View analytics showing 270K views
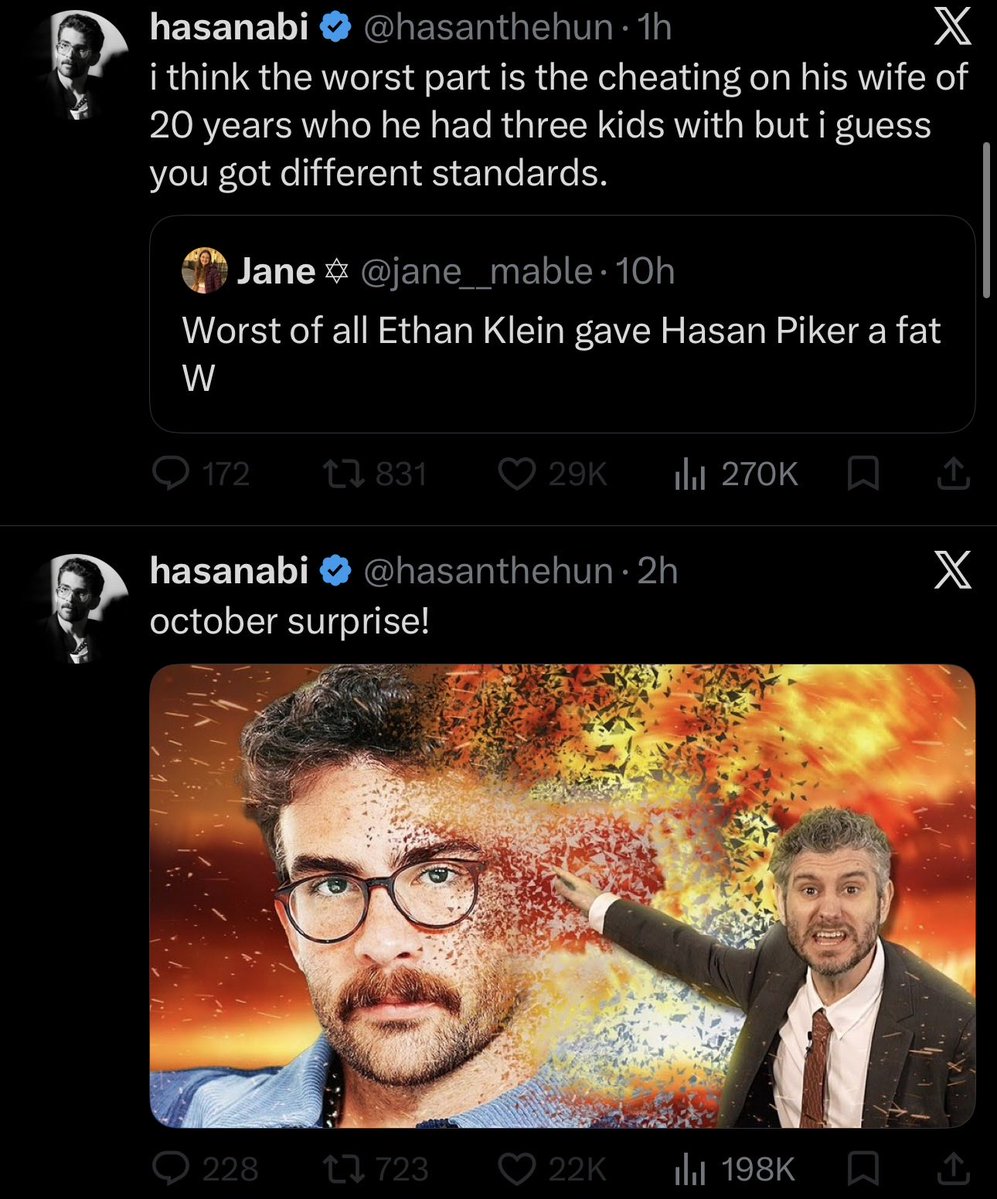 (736, 474)
